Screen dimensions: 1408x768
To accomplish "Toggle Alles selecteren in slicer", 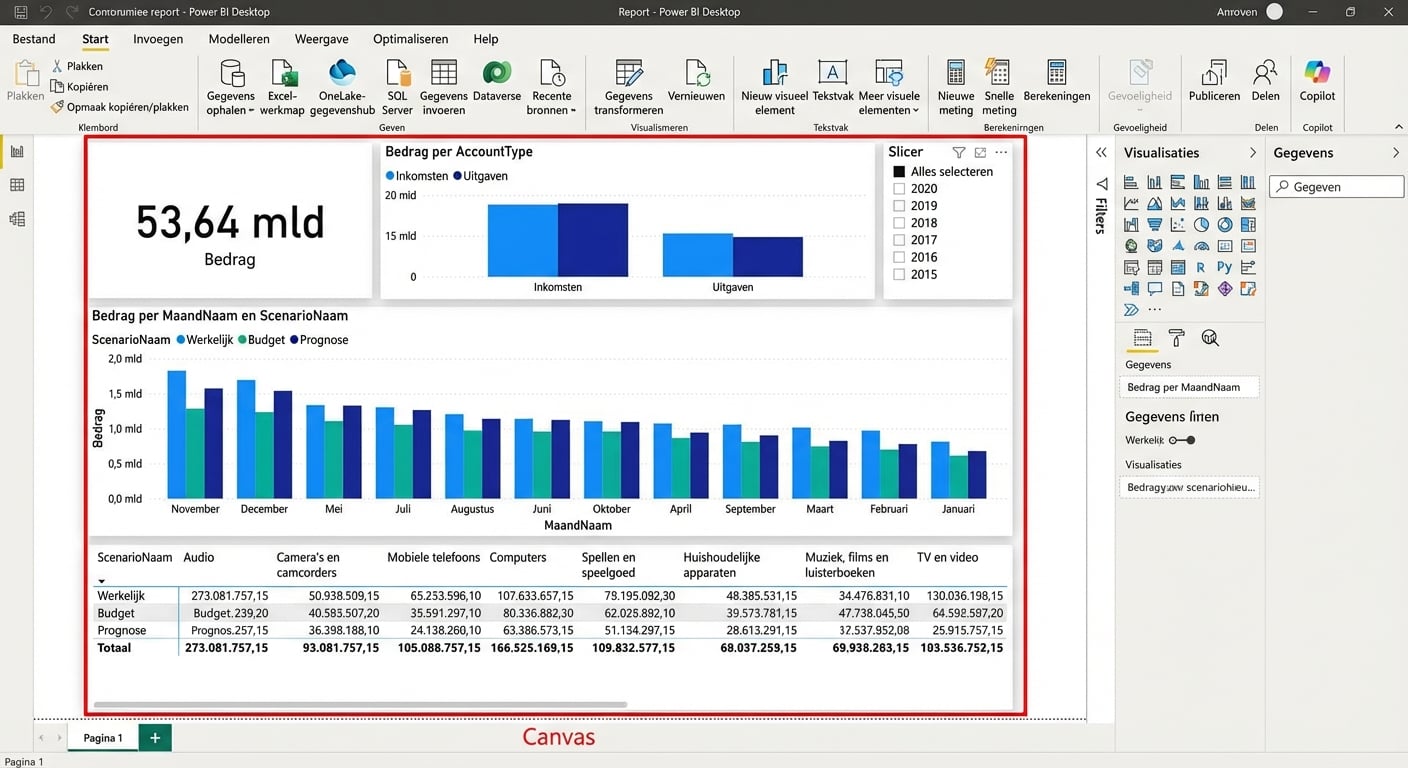I will tap(899, 172).
